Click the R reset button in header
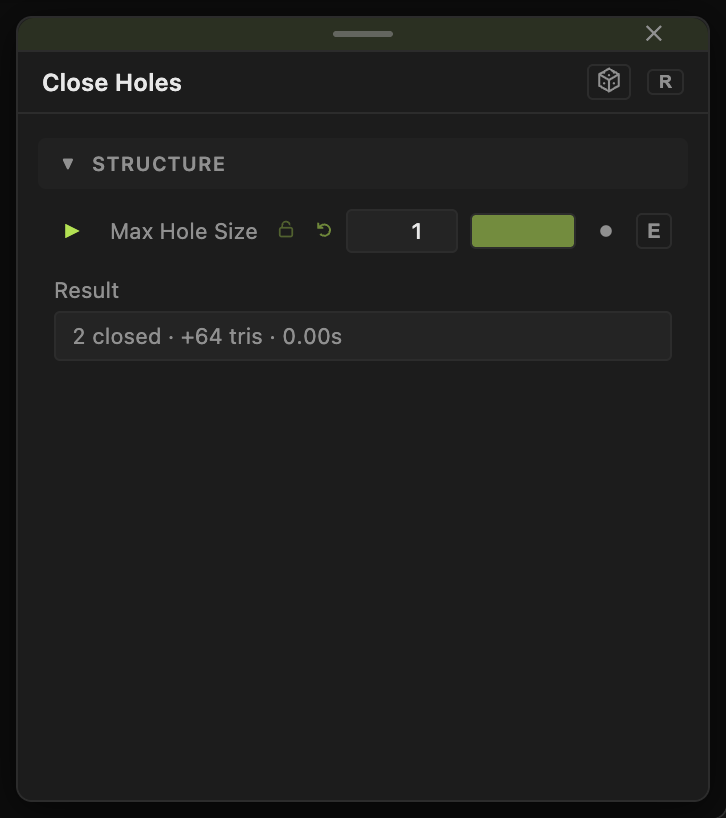 pyautogui.click(x=665, y=82)
